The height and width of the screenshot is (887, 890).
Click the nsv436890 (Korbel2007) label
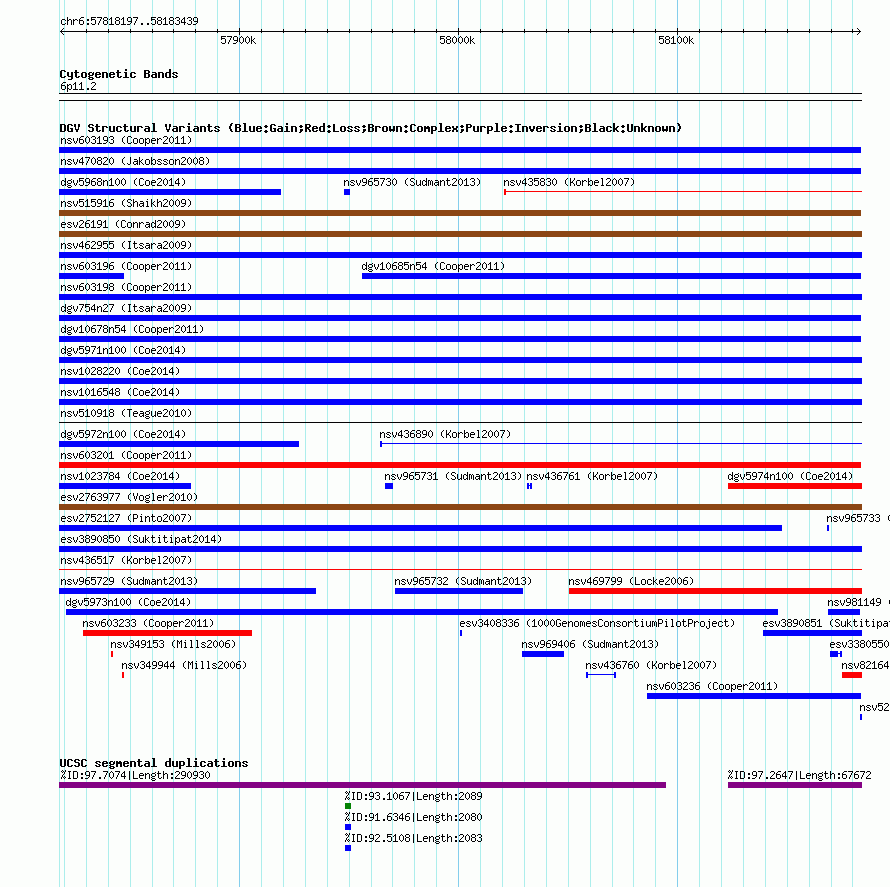[x=445, y=434]
